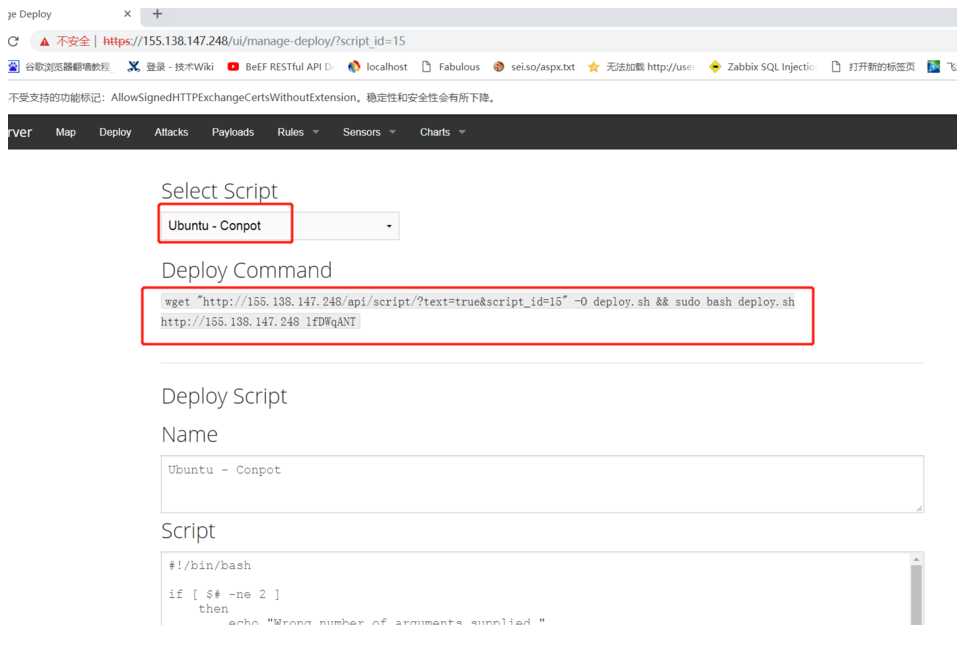
Task: Click the not-secure warning triangle icon
Action: coord(44,41)
